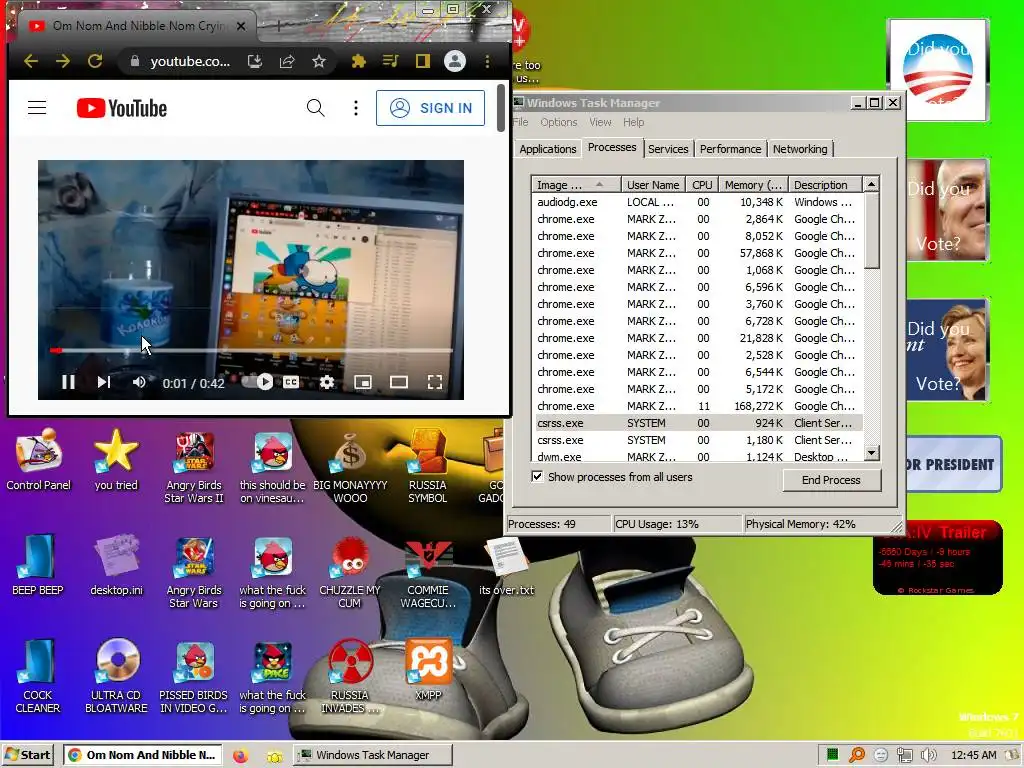This screenshot has height=768, width=1024.
Task: Open video settings gear
Action: pyautogui.click(x=327, y=382)
